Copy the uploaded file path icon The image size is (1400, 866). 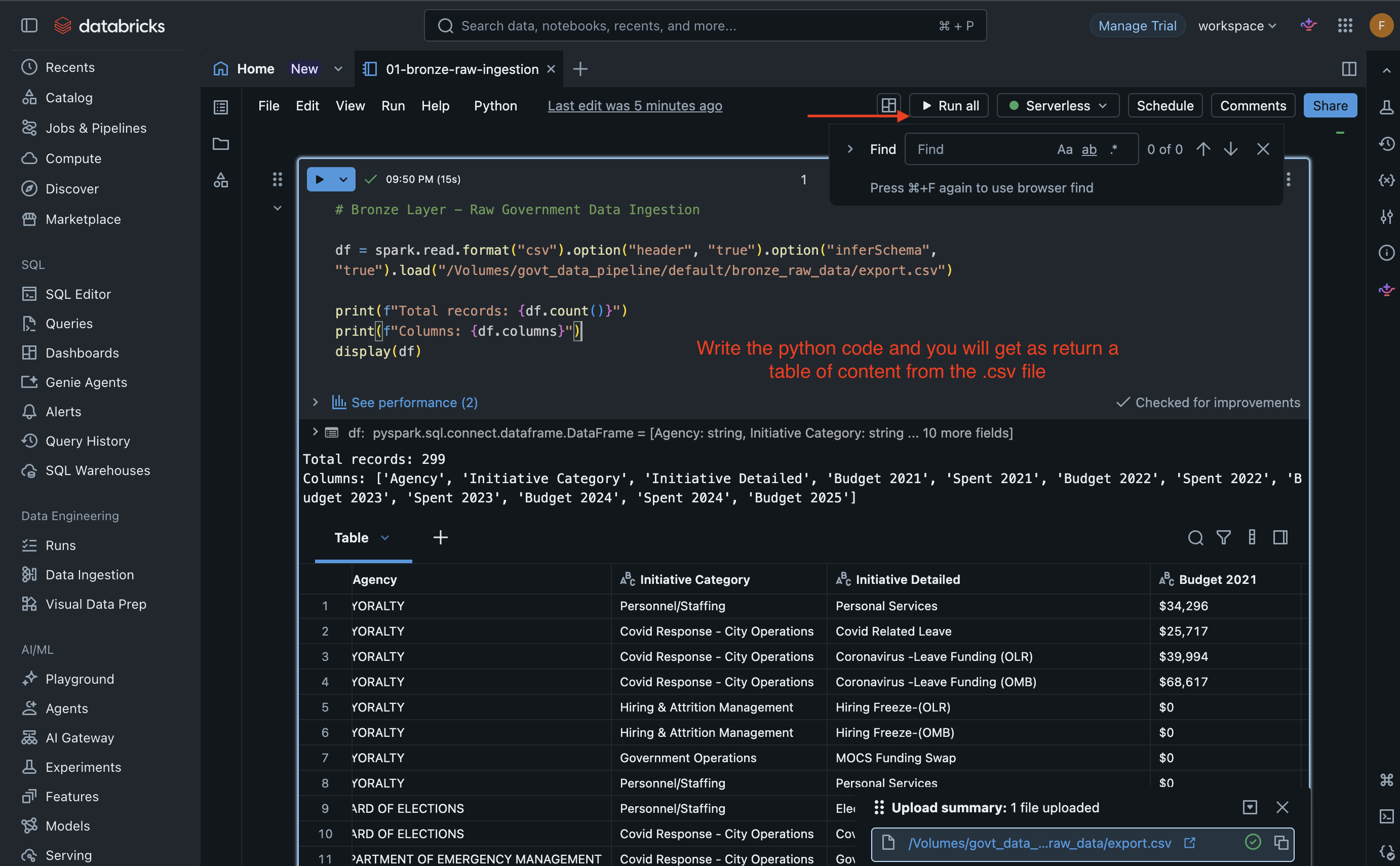point(1281,843)
